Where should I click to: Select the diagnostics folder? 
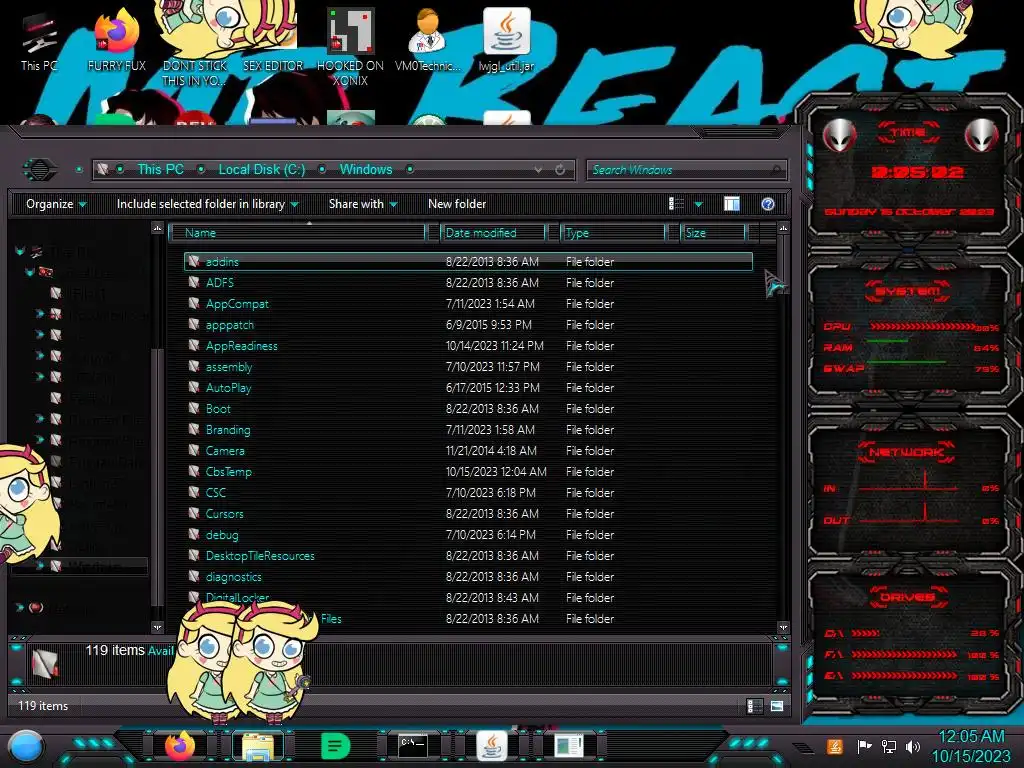tap(468, 577)
